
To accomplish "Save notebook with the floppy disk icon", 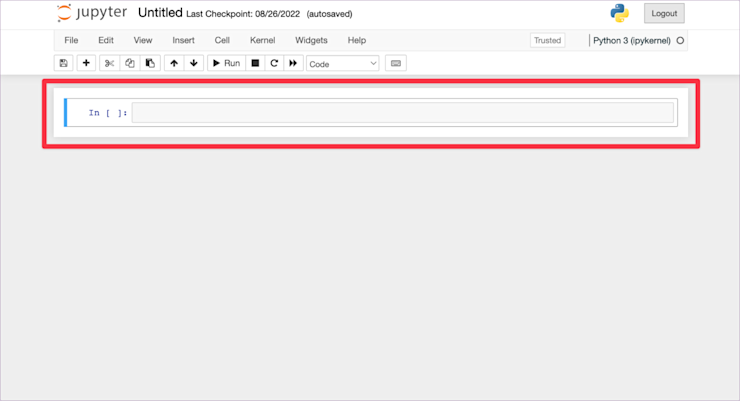I will pyautogui.click(x=64, y=63).
